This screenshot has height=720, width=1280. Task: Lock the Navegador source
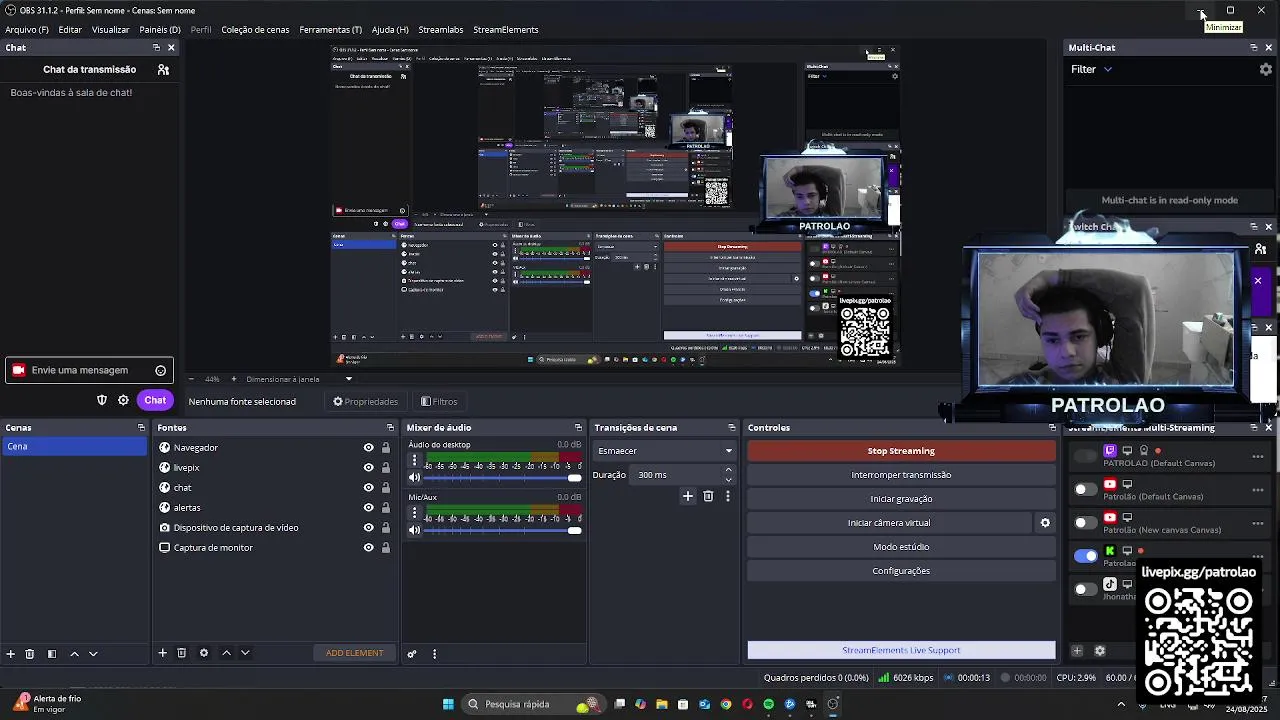point(386,448)
